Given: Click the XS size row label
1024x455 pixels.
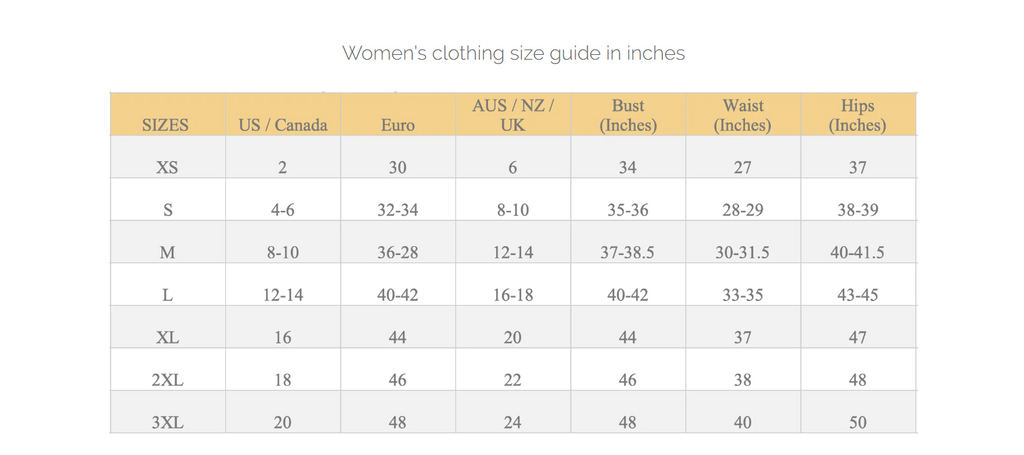Looking at the screenshot, I should [167, 168].
